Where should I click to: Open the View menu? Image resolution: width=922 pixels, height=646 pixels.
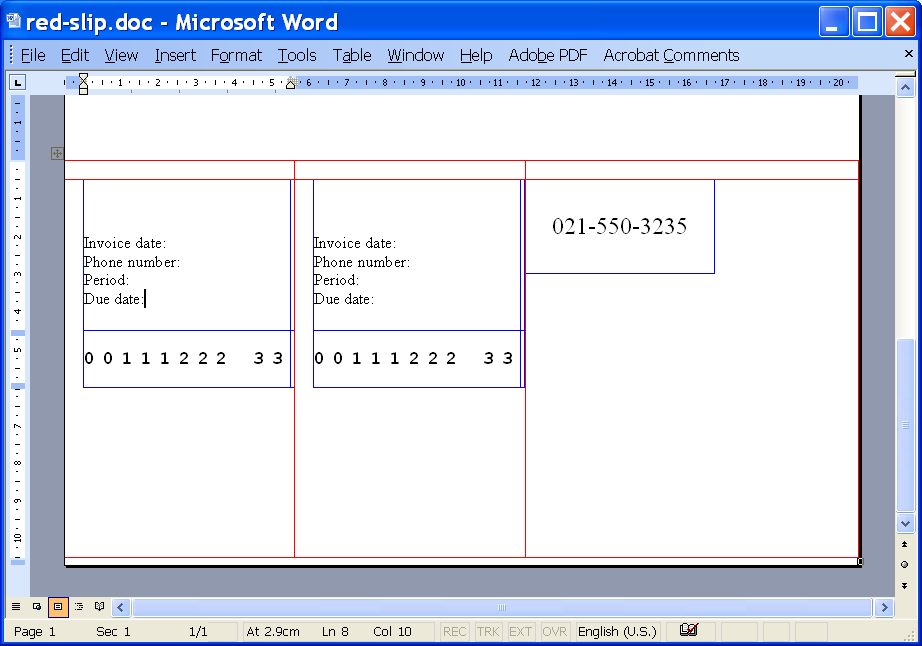[121, 55]
